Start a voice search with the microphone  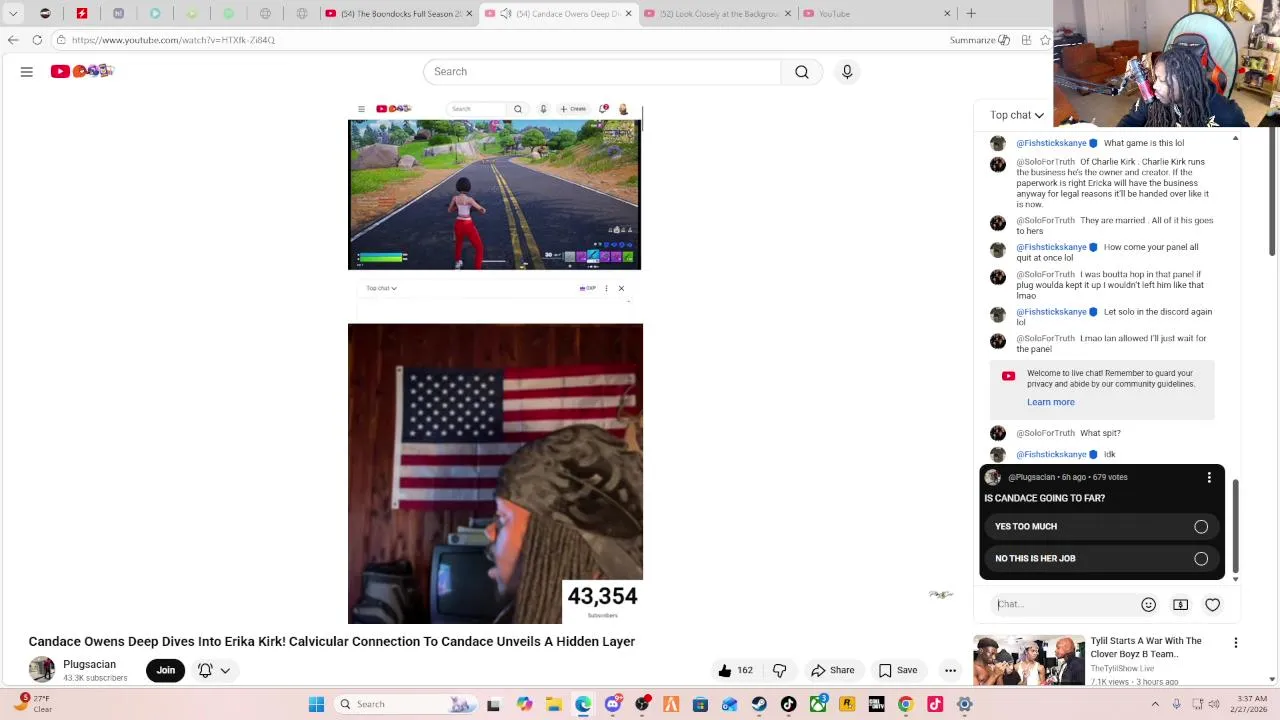847,72
